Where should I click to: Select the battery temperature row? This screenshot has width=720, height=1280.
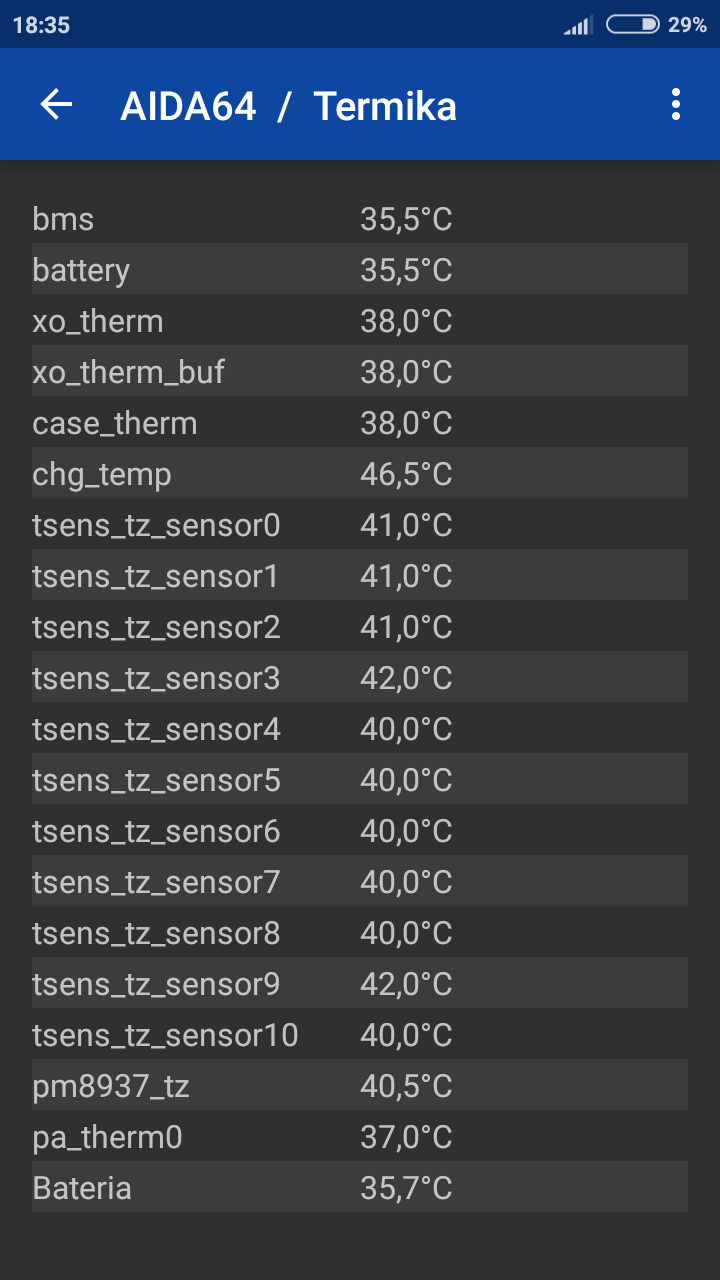(x=359, y=270)
